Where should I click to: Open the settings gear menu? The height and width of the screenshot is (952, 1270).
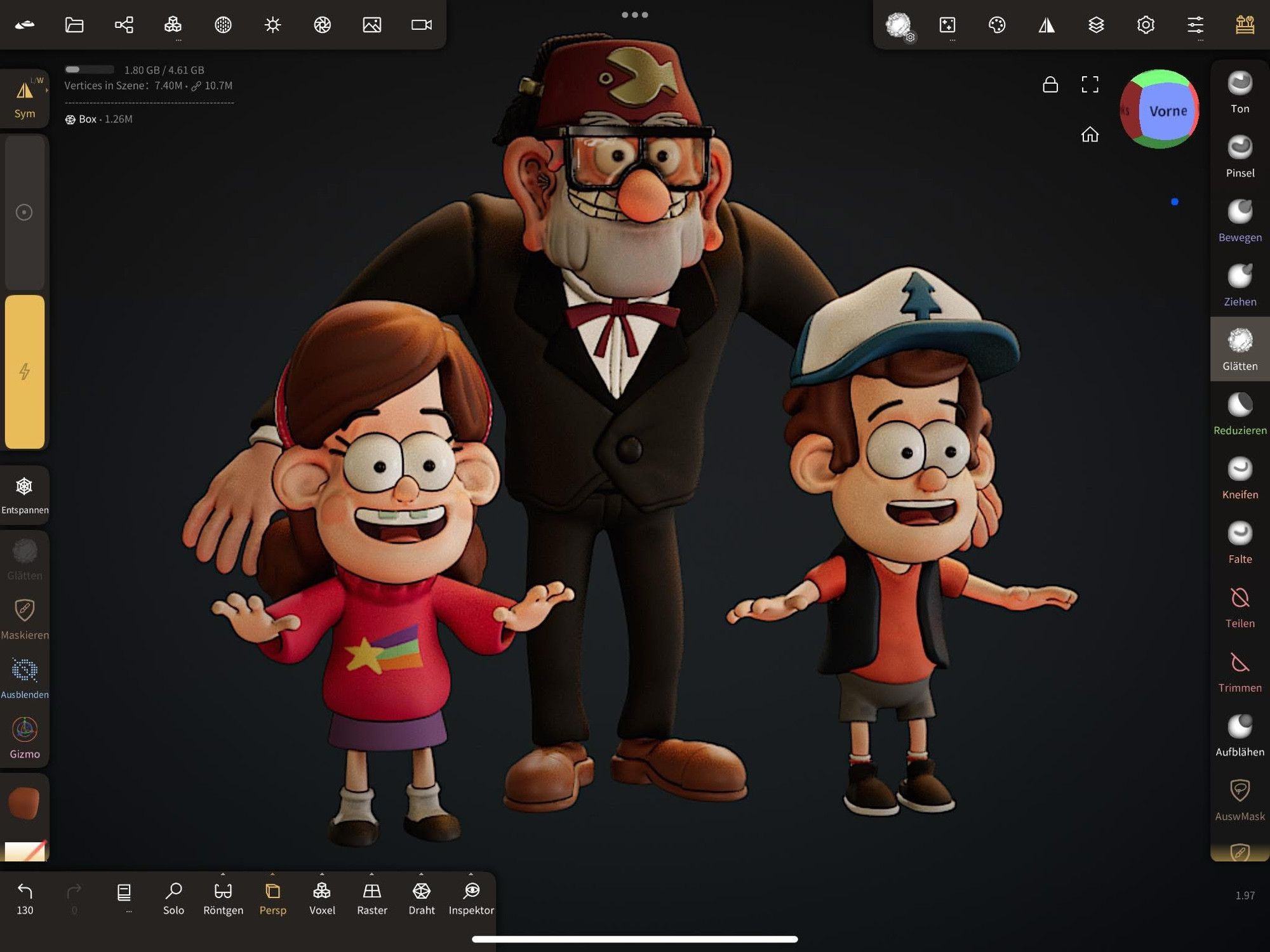[1146, 25]
